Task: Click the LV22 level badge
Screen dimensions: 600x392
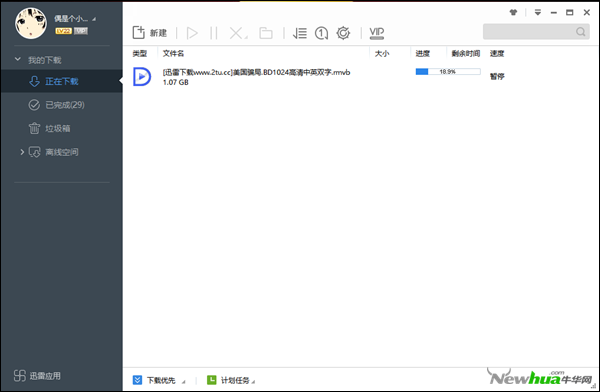Action: (63, 31)
